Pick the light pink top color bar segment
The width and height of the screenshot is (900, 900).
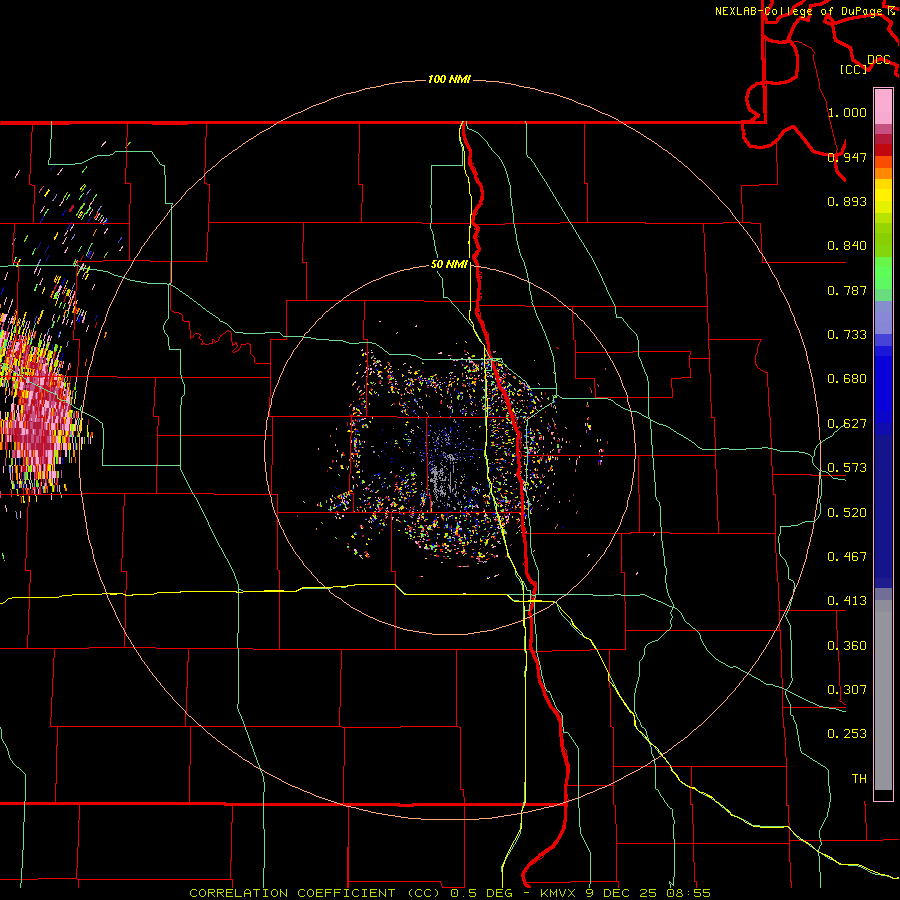coord(883,107)
